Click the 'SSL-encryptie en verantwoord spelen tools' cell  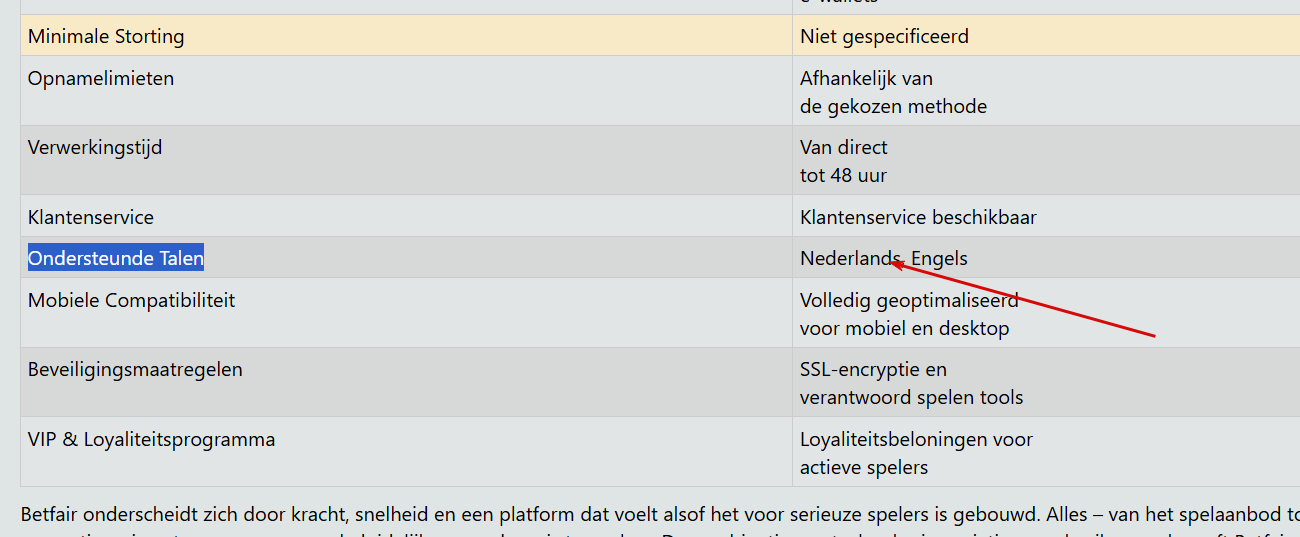[911, 383]
